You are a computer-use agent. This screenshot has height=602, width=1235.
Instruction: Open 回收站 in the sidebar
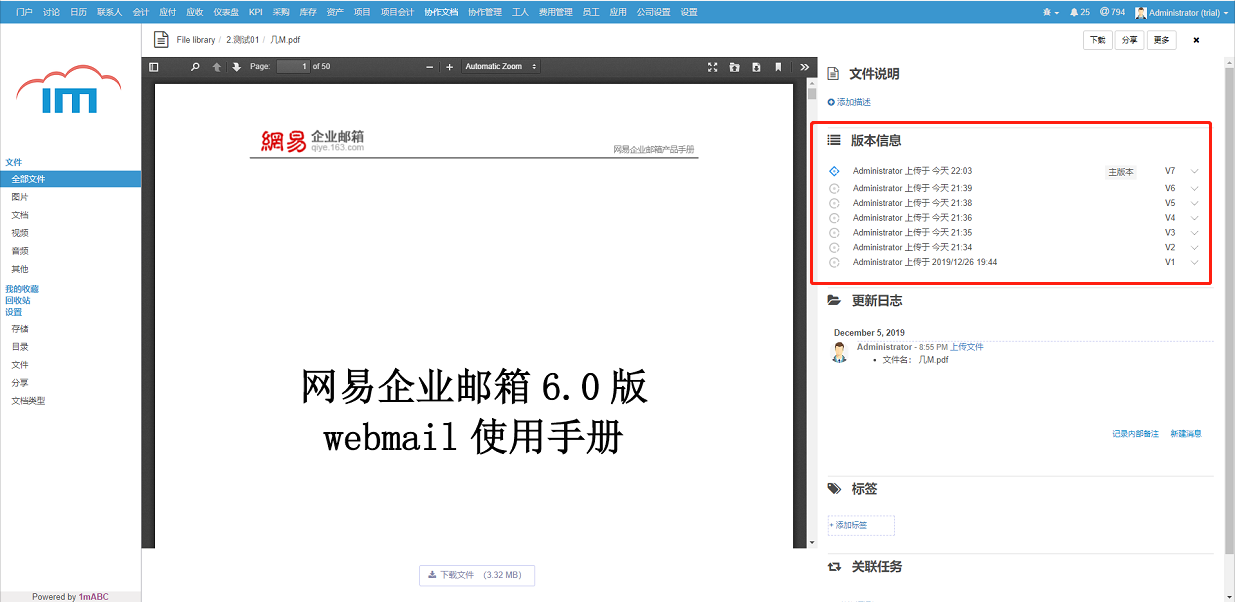pyautogui.click(x=18, y=300)
